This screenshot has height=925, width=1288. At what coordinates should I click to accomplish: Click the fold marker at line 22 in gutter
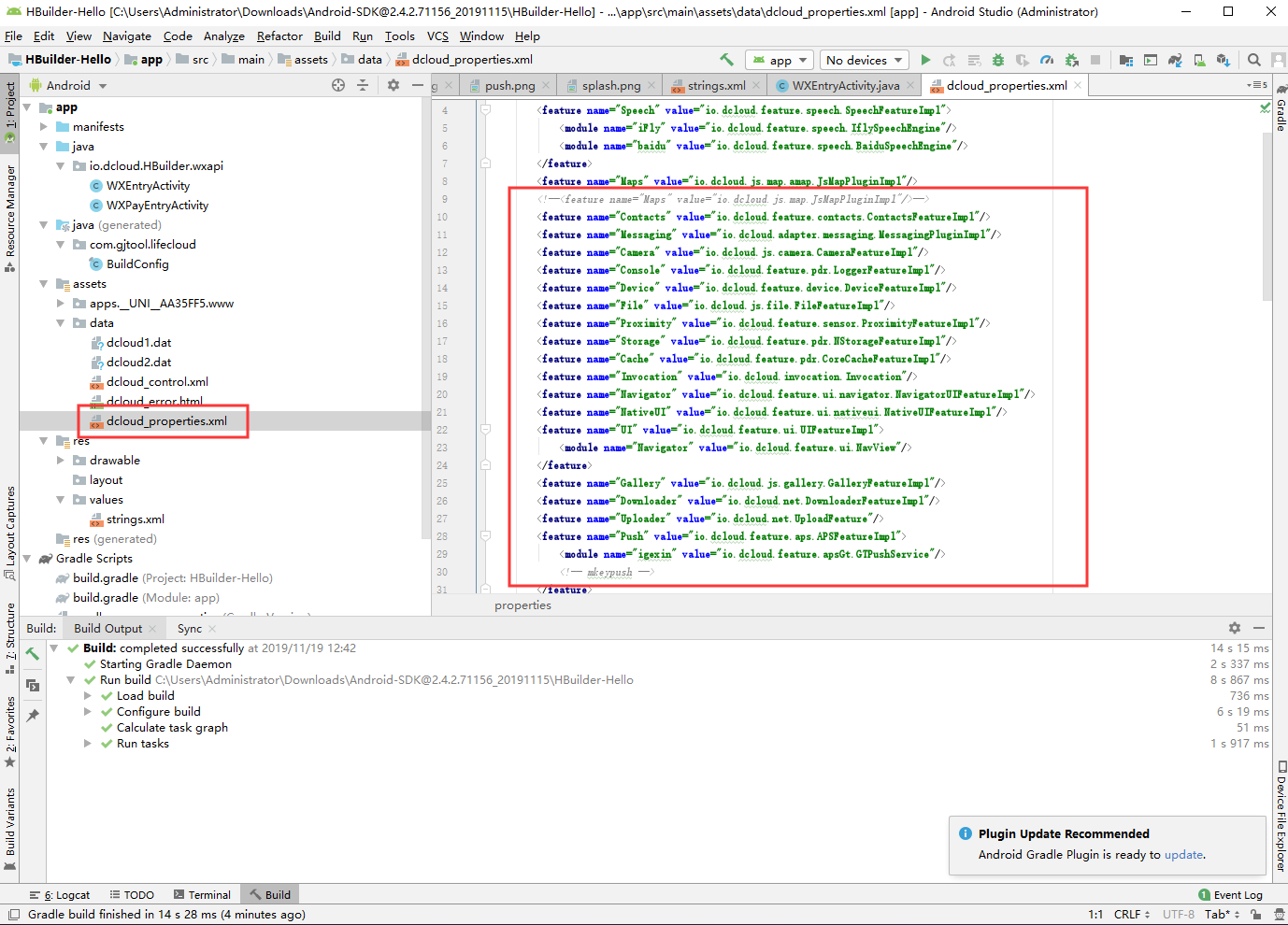pyautogui.click(x=485, y=430)
